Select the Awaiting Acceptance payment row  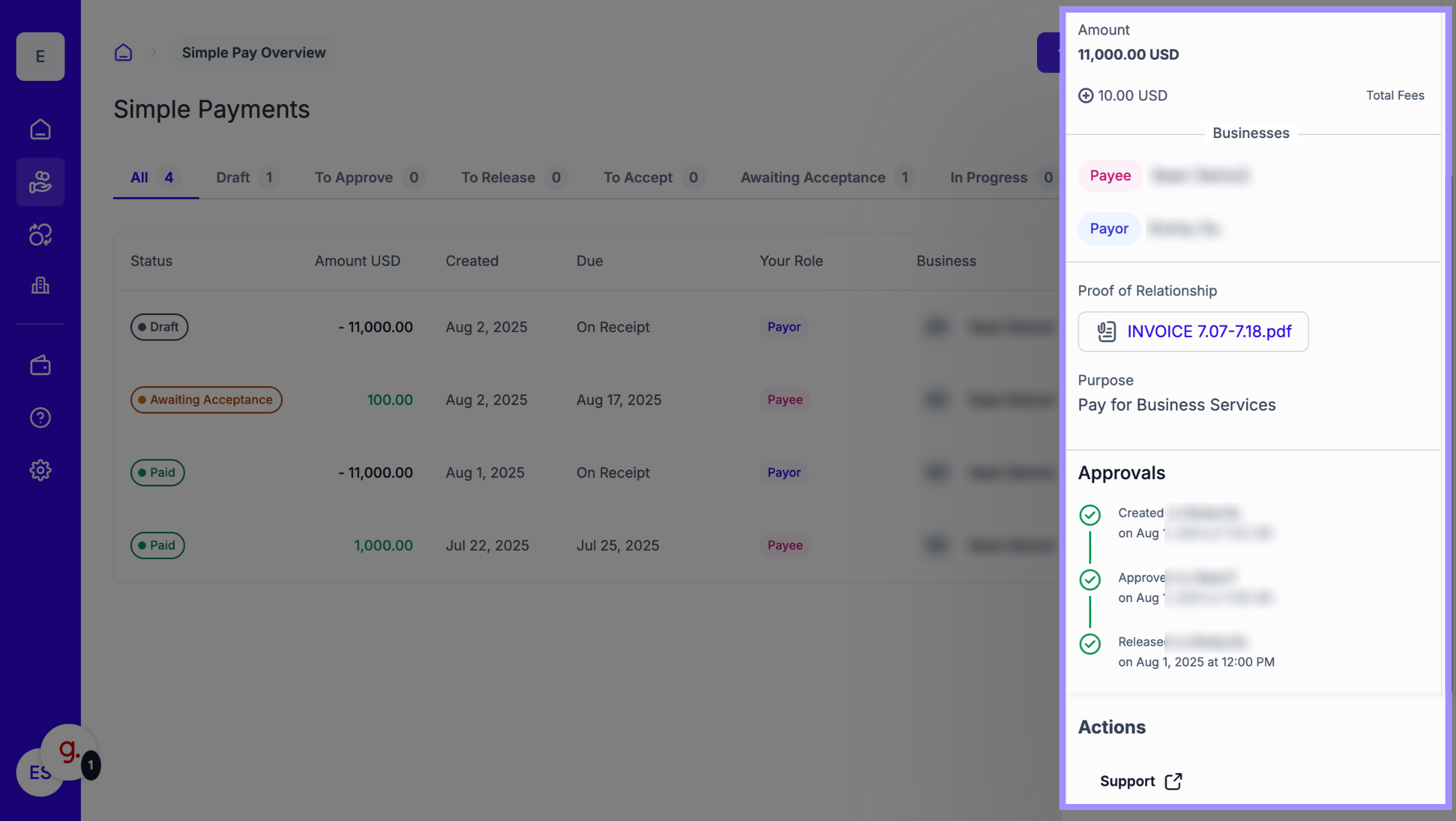[x=206, y=400]
